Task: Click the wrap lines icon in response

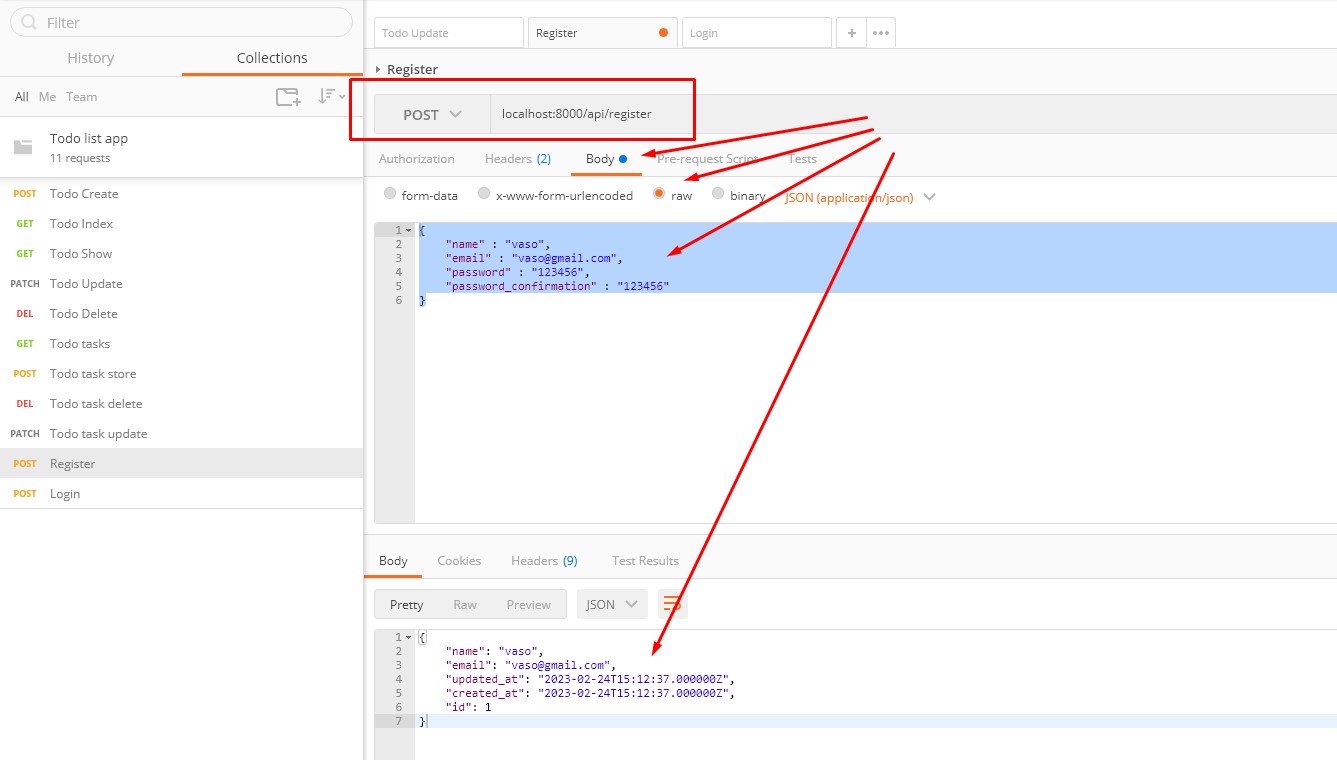Action: tap(673, 604)
